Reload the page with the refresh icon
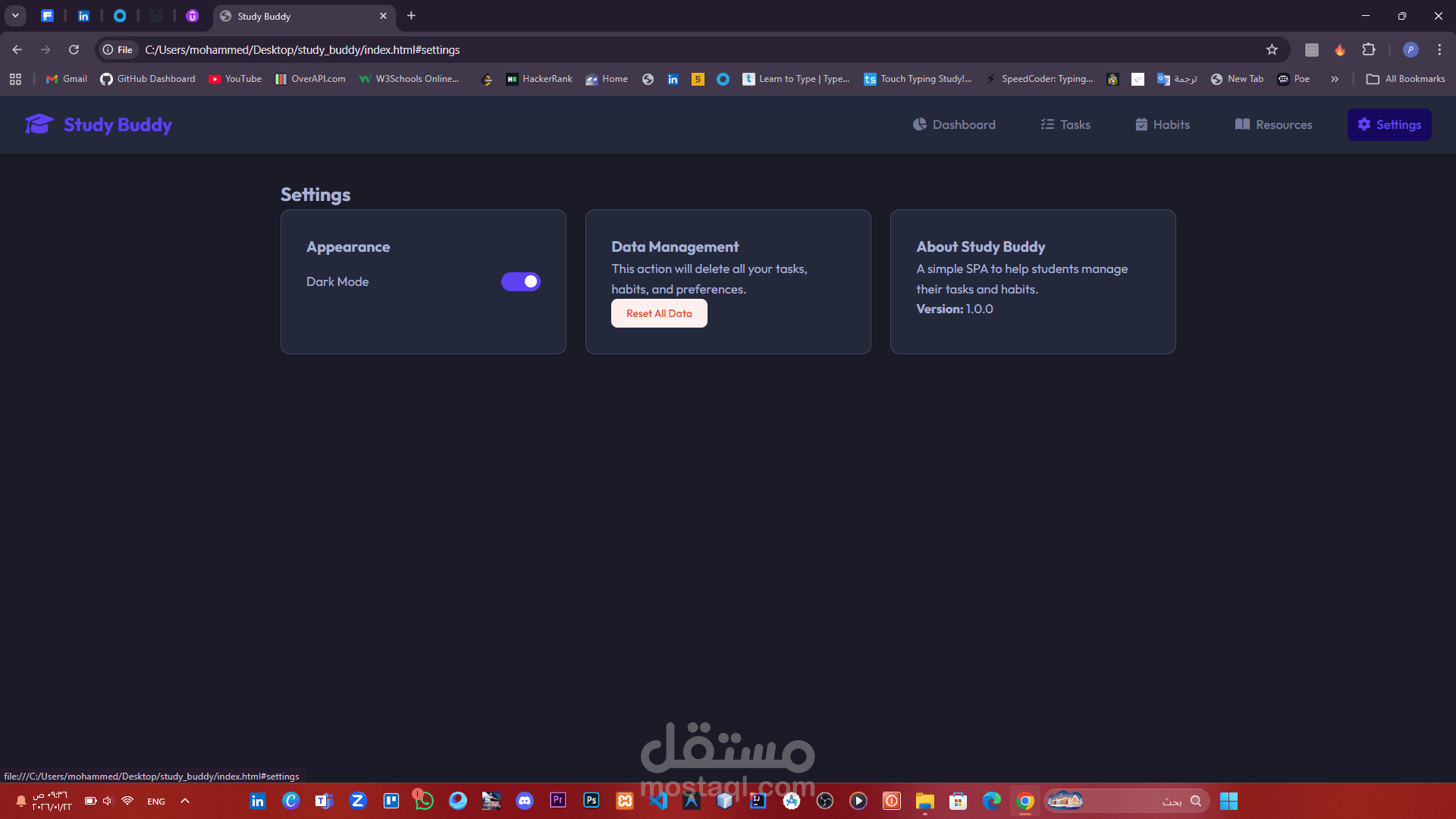 [x=74, y=50]
